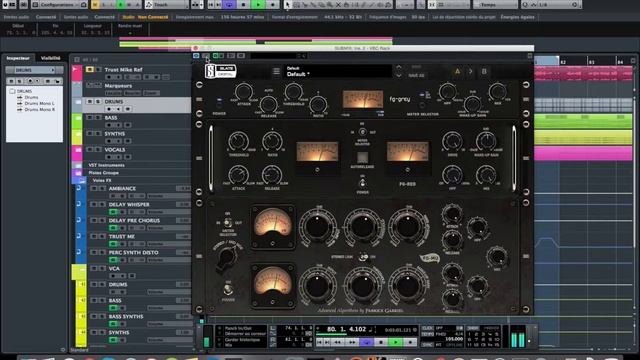Click the Save As button in the rack header
The image size is (640, 360).
click(416, 76)
